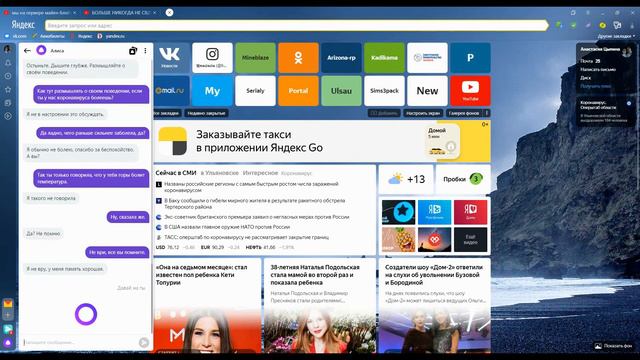Open pineapple picture thumbnail
Image resolution: width=640 pixels, height=360 pixels.
tap(399, 240)
